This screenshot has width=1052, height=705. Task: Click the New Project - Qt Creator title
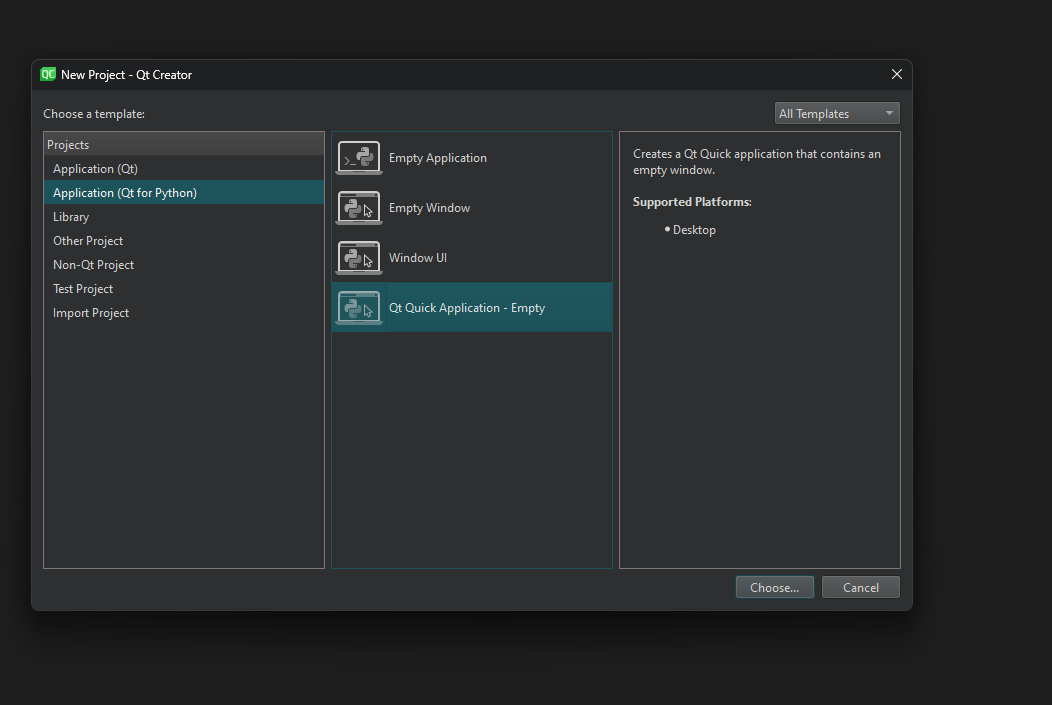click(126, 75)
